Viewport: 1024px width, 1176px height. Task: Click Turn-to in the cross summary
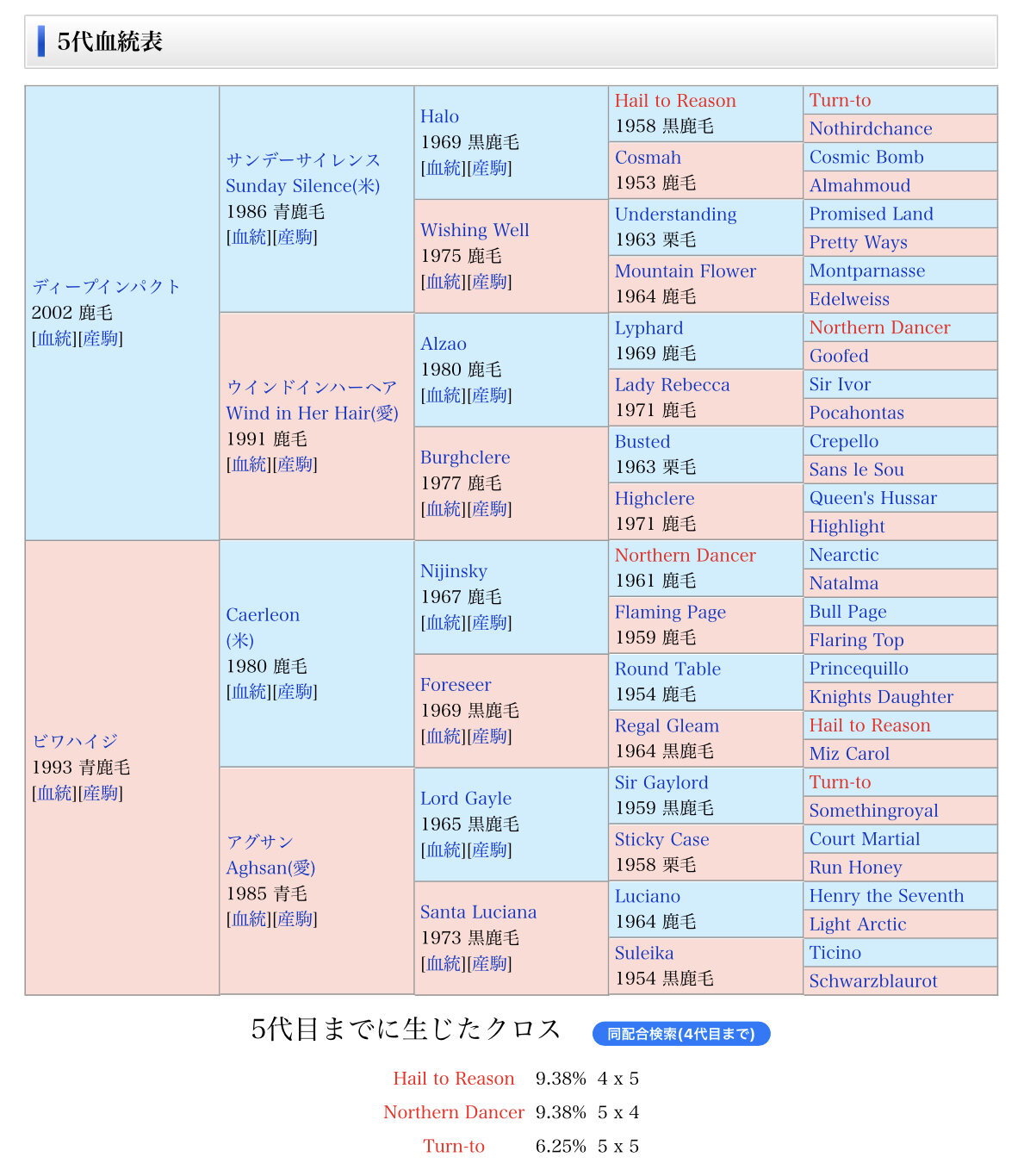point(453,1146)
